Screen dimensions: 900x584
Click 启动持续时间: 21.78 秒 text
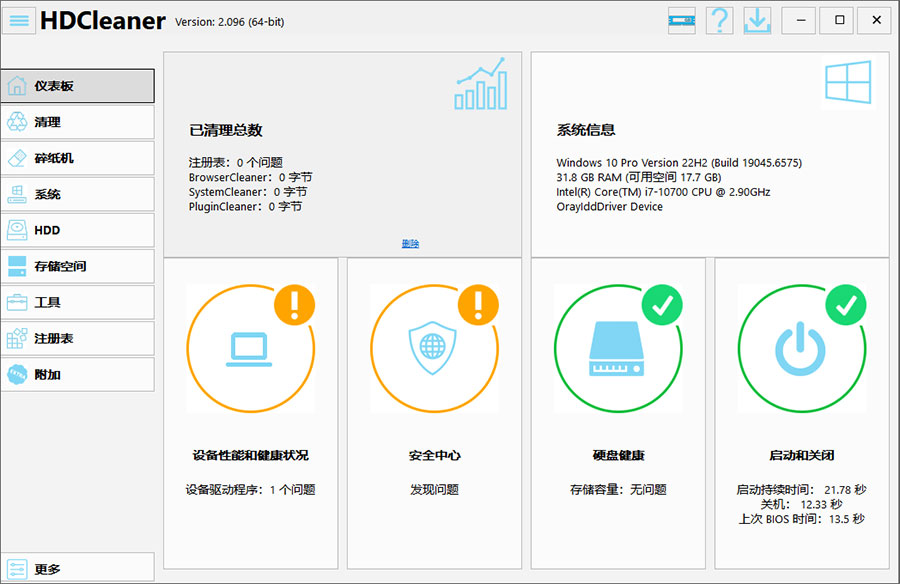(802, 490)
